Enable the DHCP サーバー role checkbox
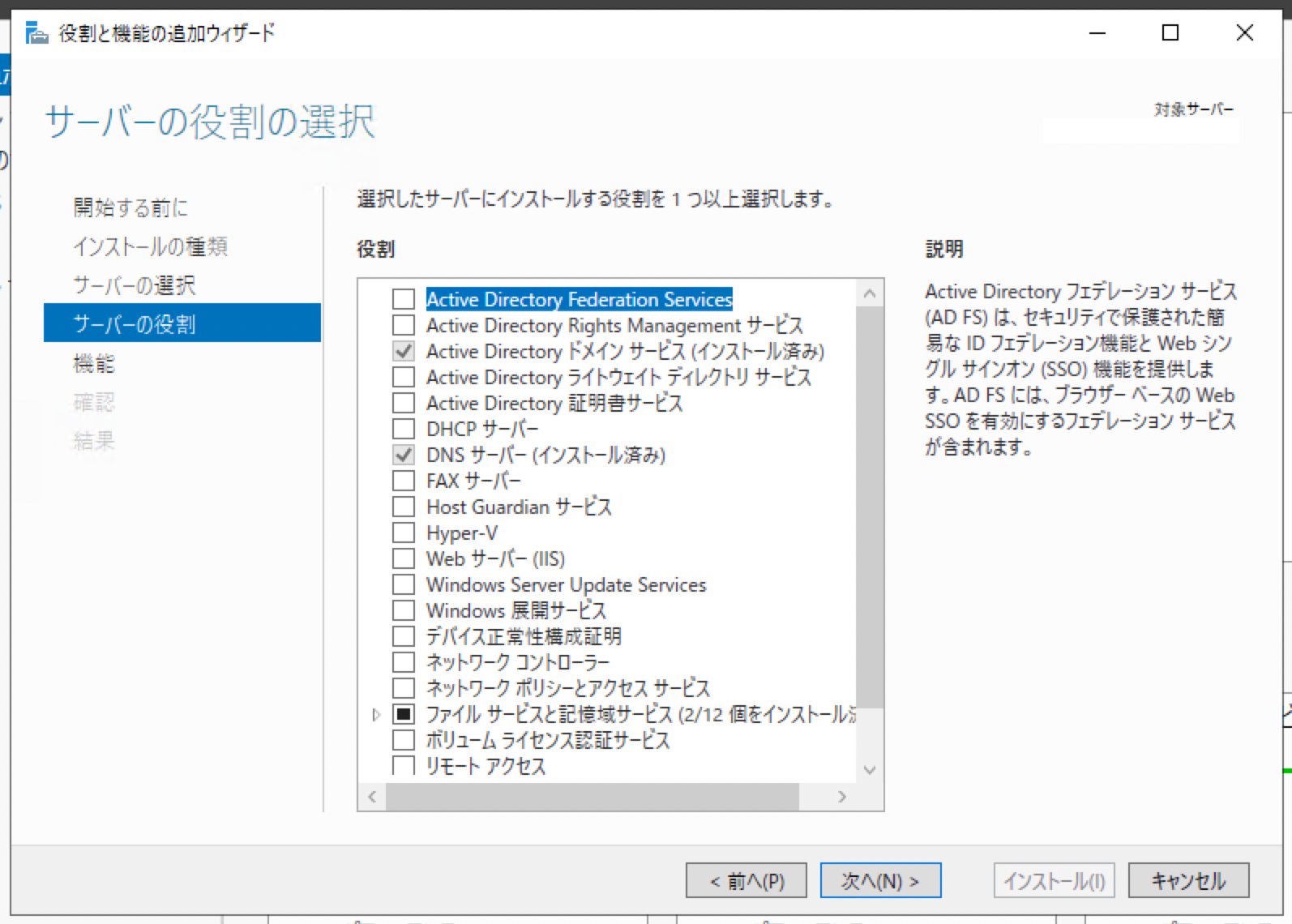1292x924 pixels. [x=404, y=429]
